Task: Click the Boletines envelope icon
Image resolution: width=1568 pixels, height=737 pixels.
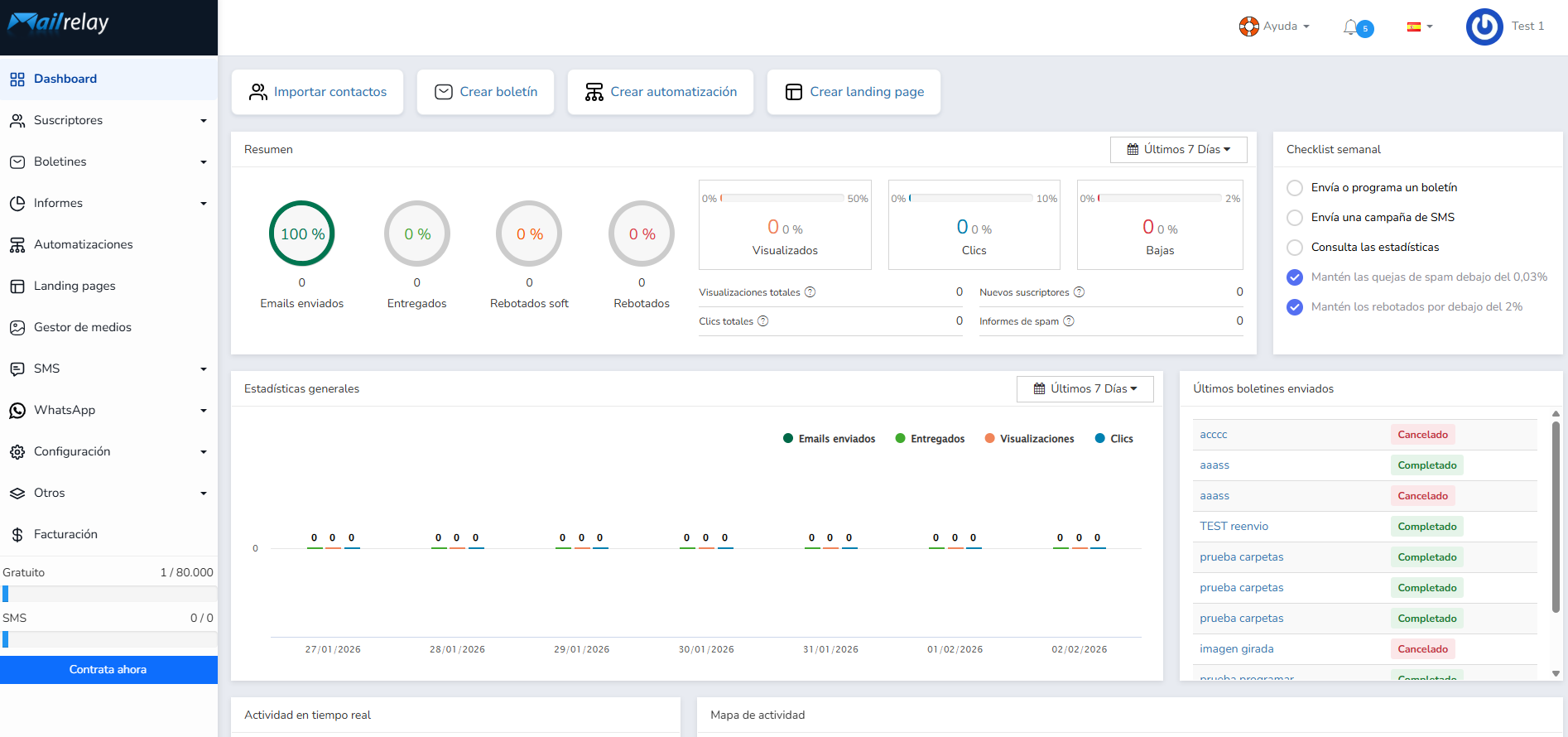Action: (17, 162)
